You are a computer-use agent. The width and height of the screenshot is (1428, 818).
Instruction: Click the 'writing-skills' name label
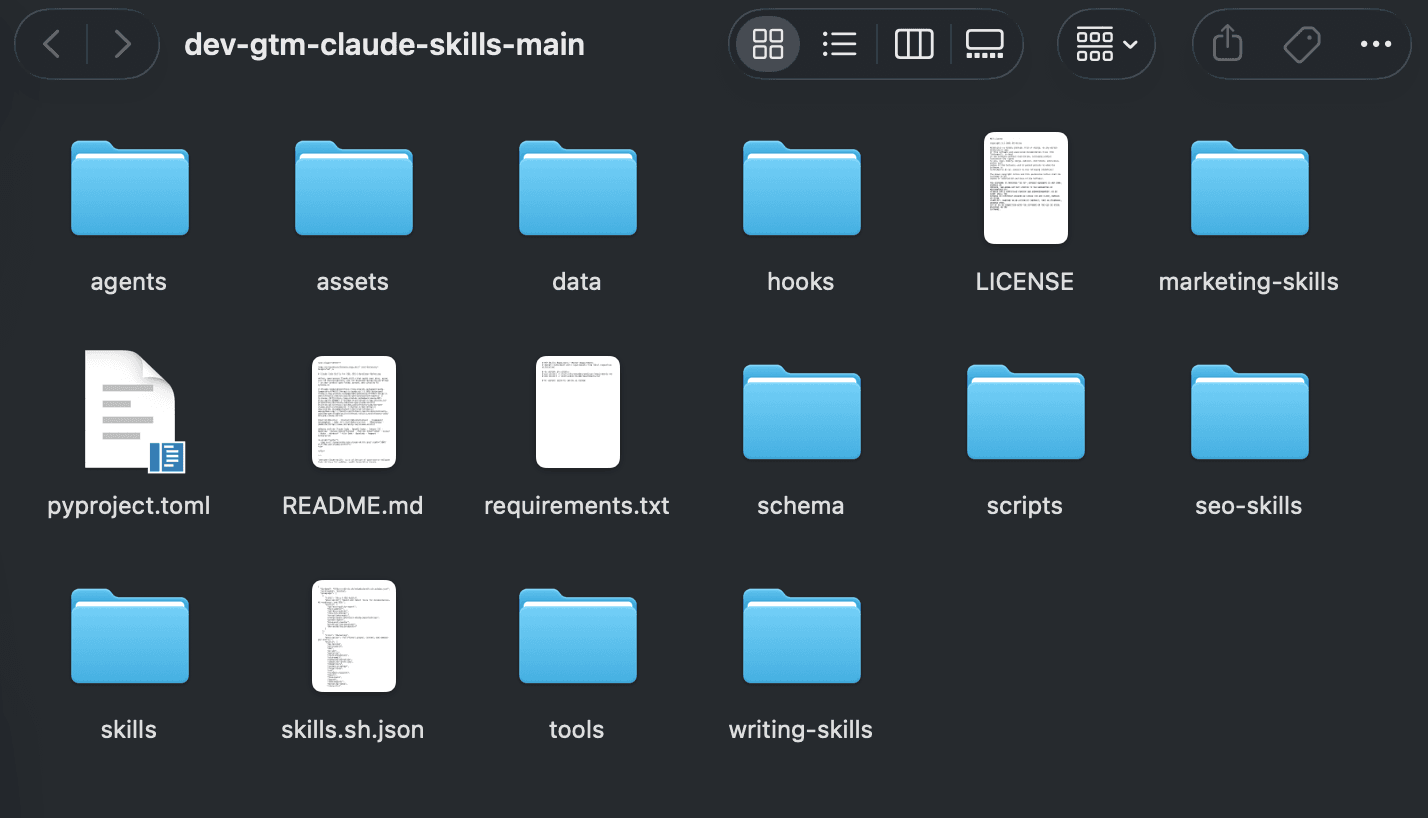pyautogui.click(x=801, y=730)
